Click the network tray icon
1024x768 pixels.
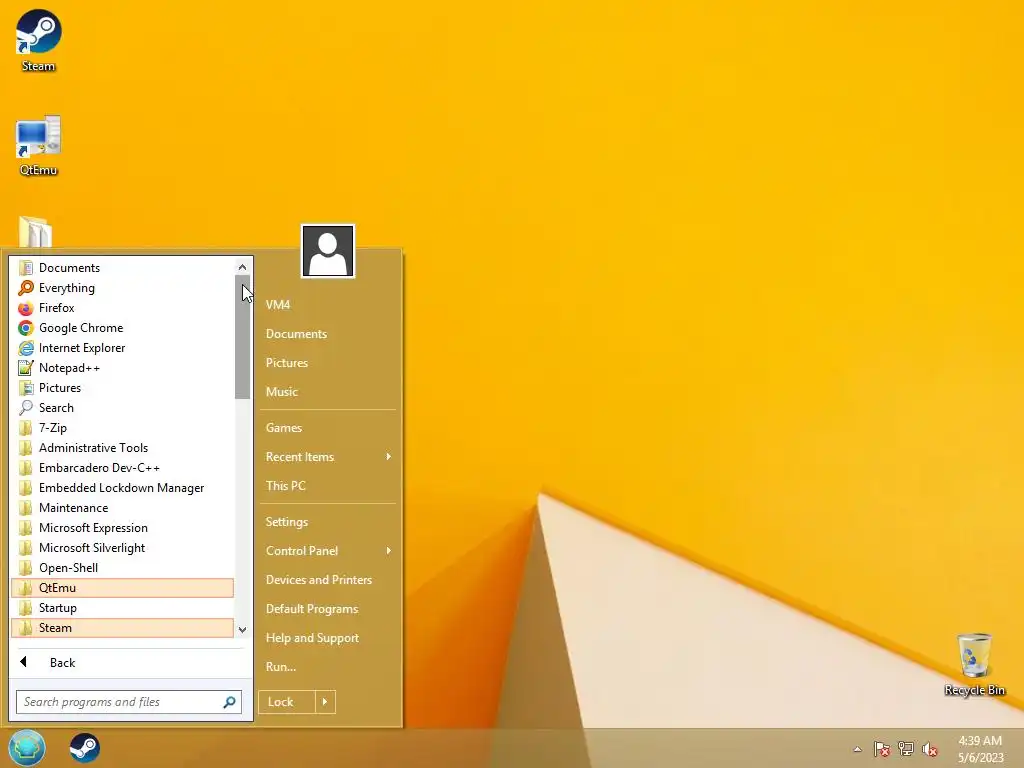[x=906, y=749]
